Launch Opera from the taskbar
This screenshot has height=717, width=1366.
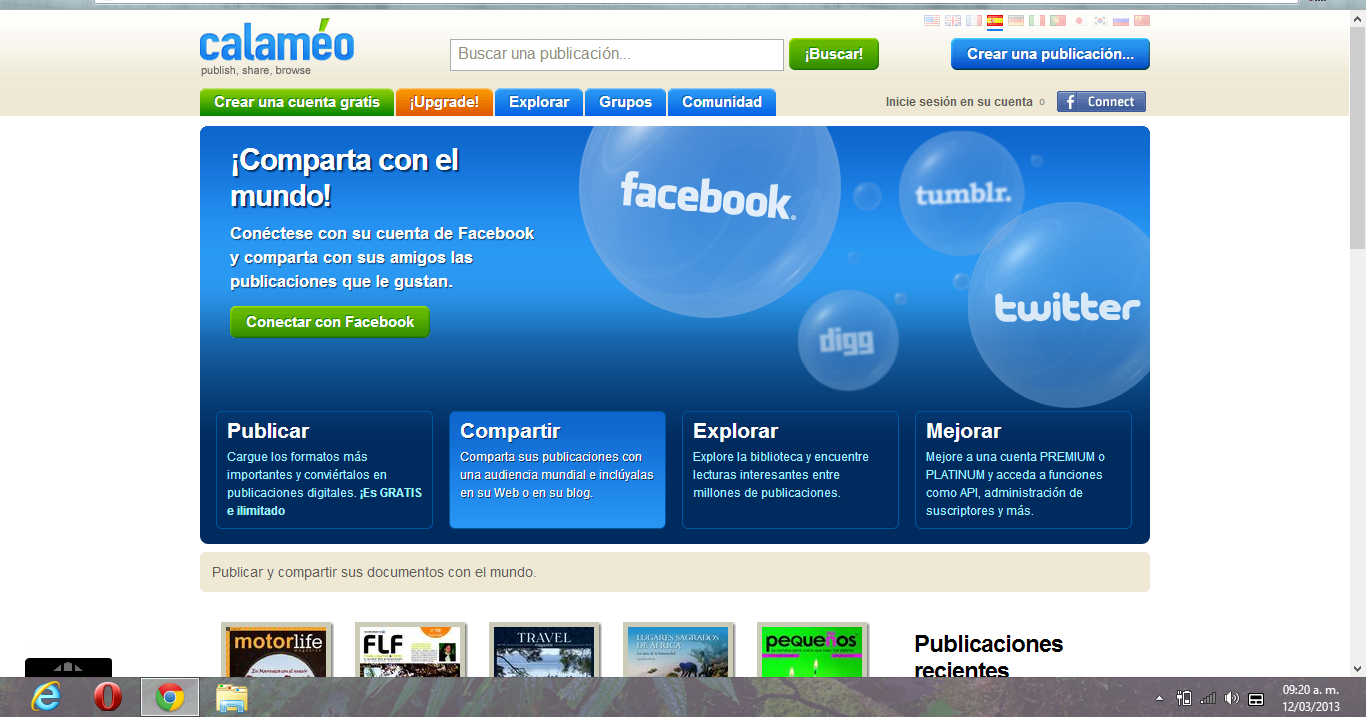click(109, 698)
